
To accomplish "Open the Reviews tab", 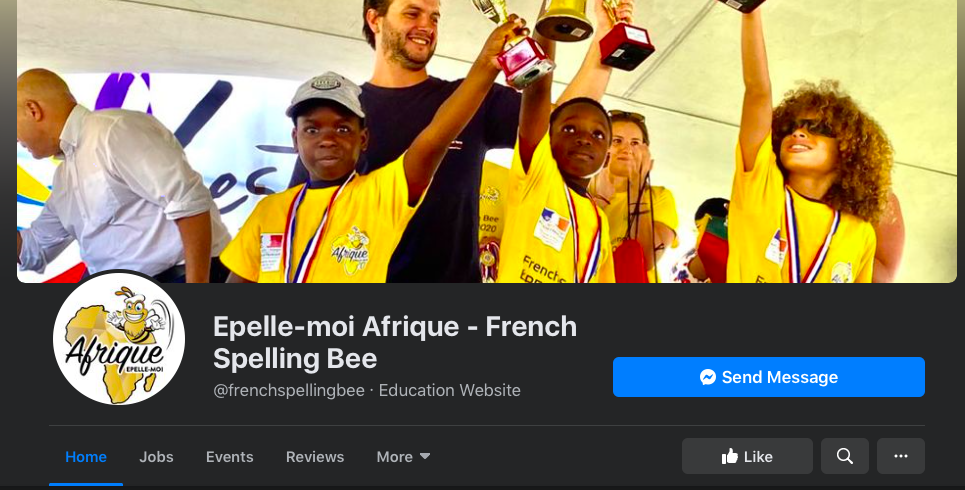I will (315, 457).
